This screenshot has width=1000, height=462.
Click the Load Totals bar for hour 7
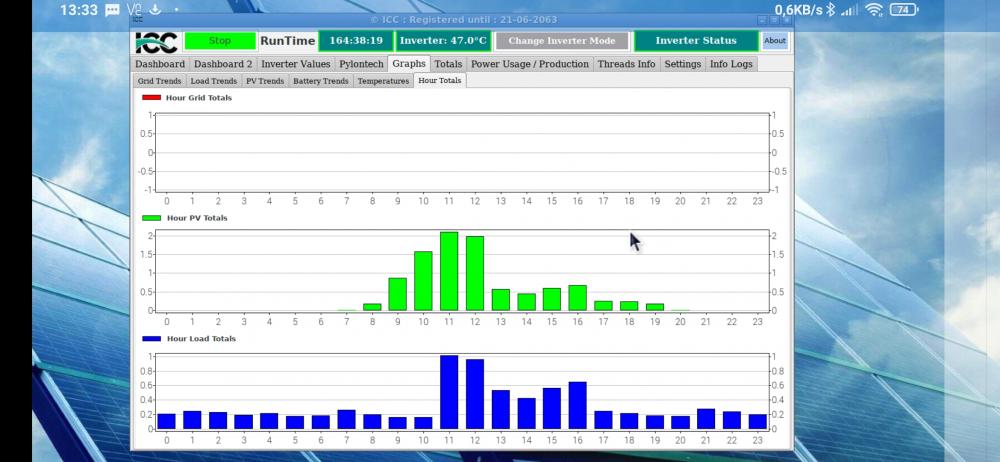[x=346, y=419]
